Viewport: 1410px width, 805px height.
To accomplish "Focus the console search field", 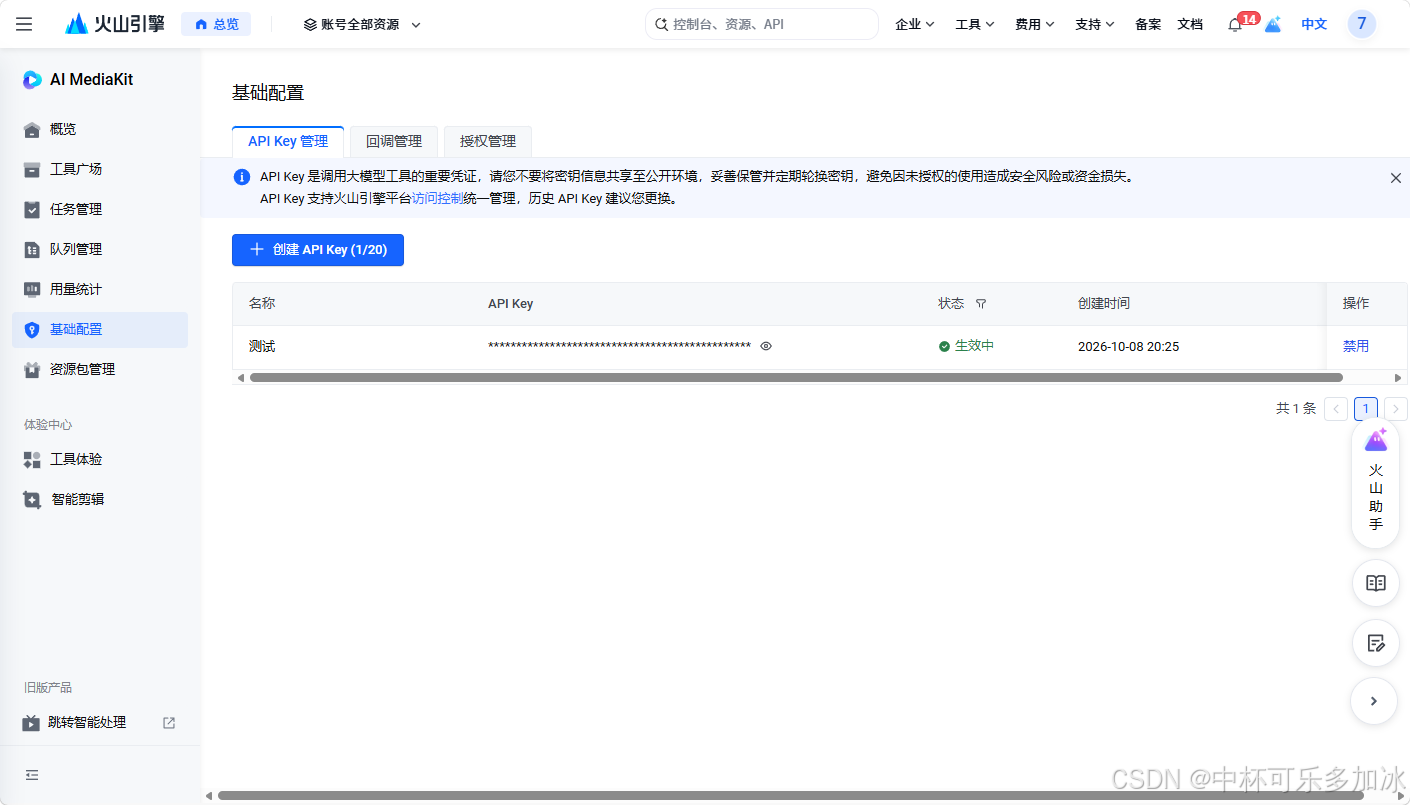I will coord(761,24).
